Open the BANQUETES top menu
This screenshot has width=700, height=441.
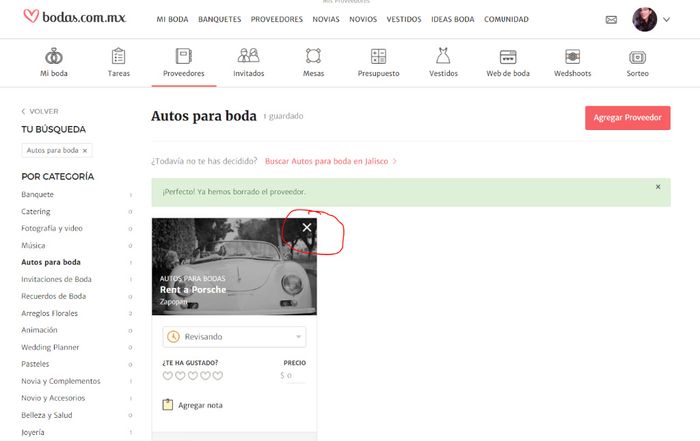tap(220, 19)
